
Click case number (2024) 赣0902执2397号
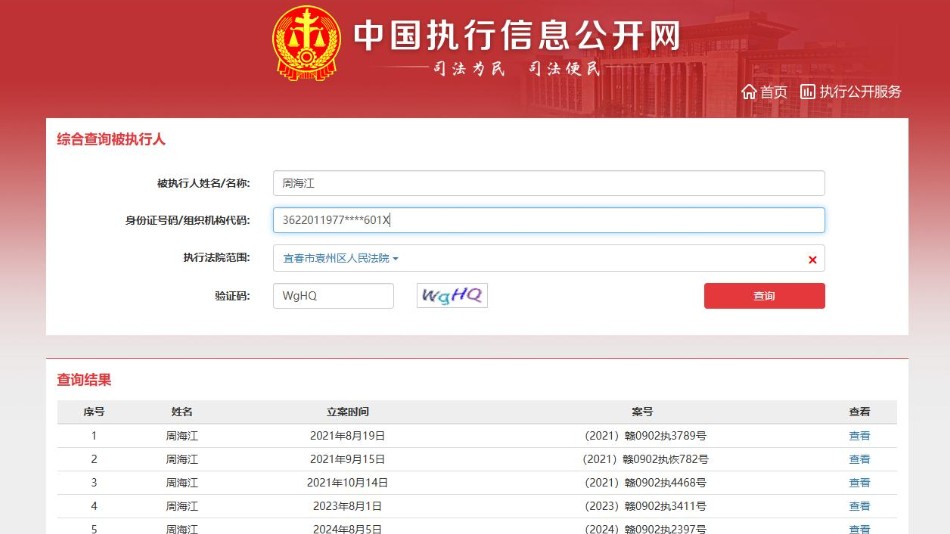(x=645, y=529)
